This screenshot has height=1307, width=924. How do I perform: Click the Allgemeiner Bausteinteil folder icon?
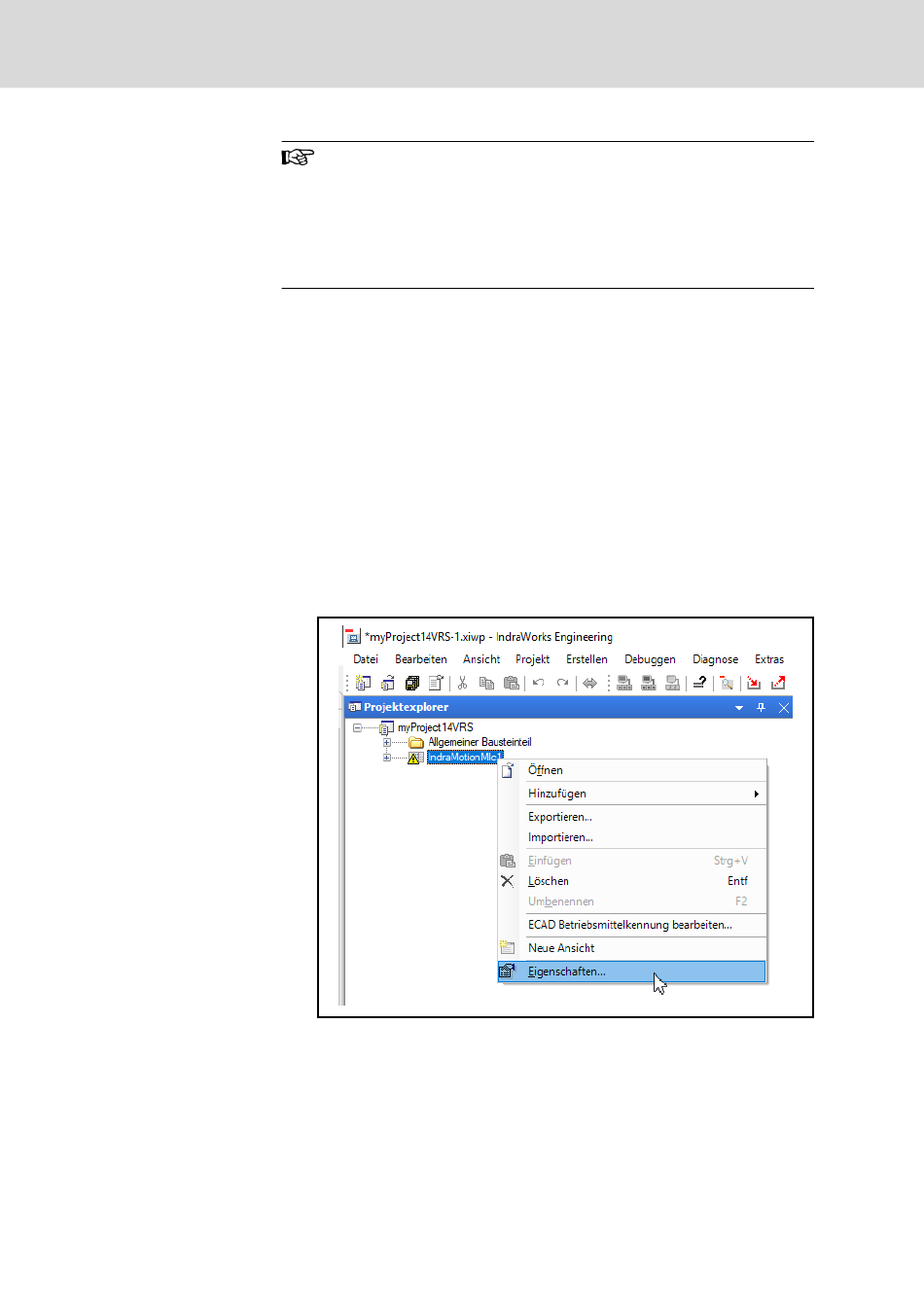pos(416,742)
